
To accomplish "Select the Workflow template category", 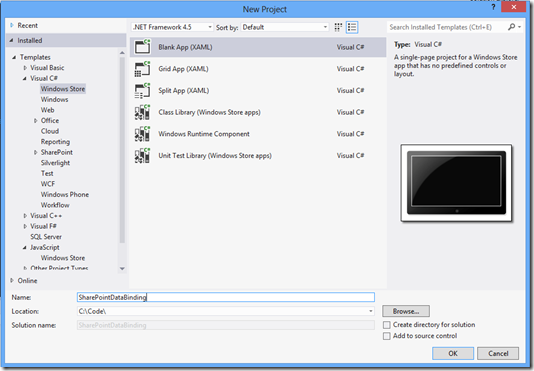I will [55, 205].
